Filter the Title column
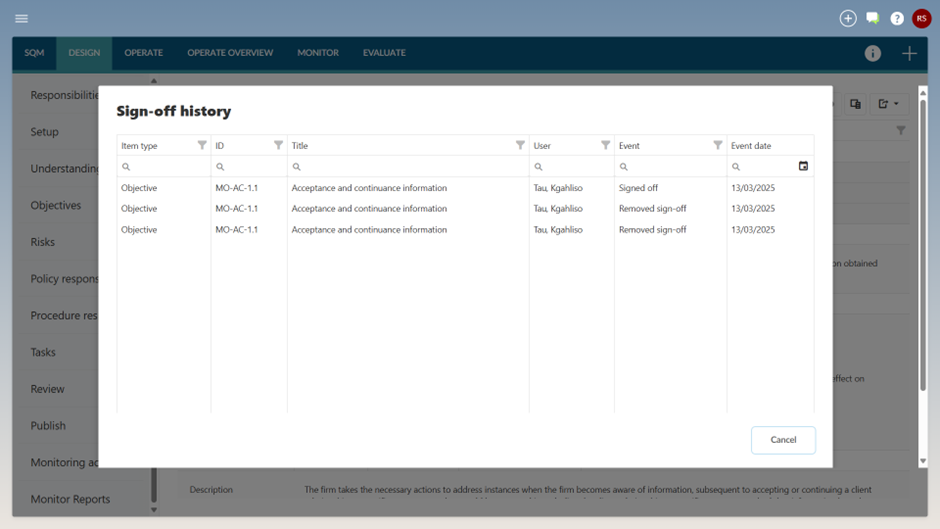The height and width of the screenshot is (529, 940). [520, 145]
